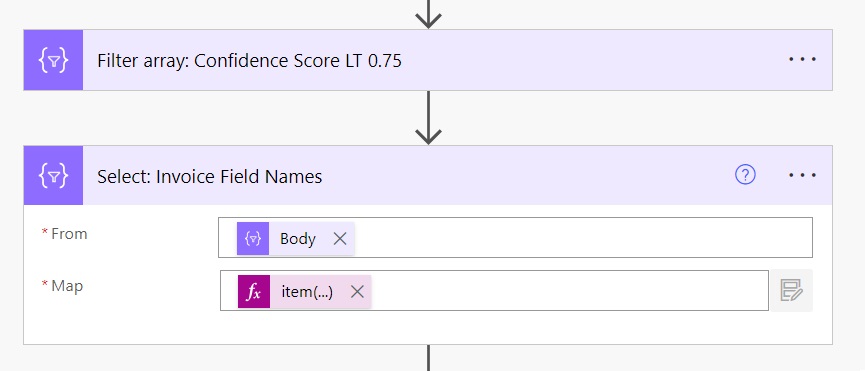Click the arrow above Filter array action

(x=428, y=14)
